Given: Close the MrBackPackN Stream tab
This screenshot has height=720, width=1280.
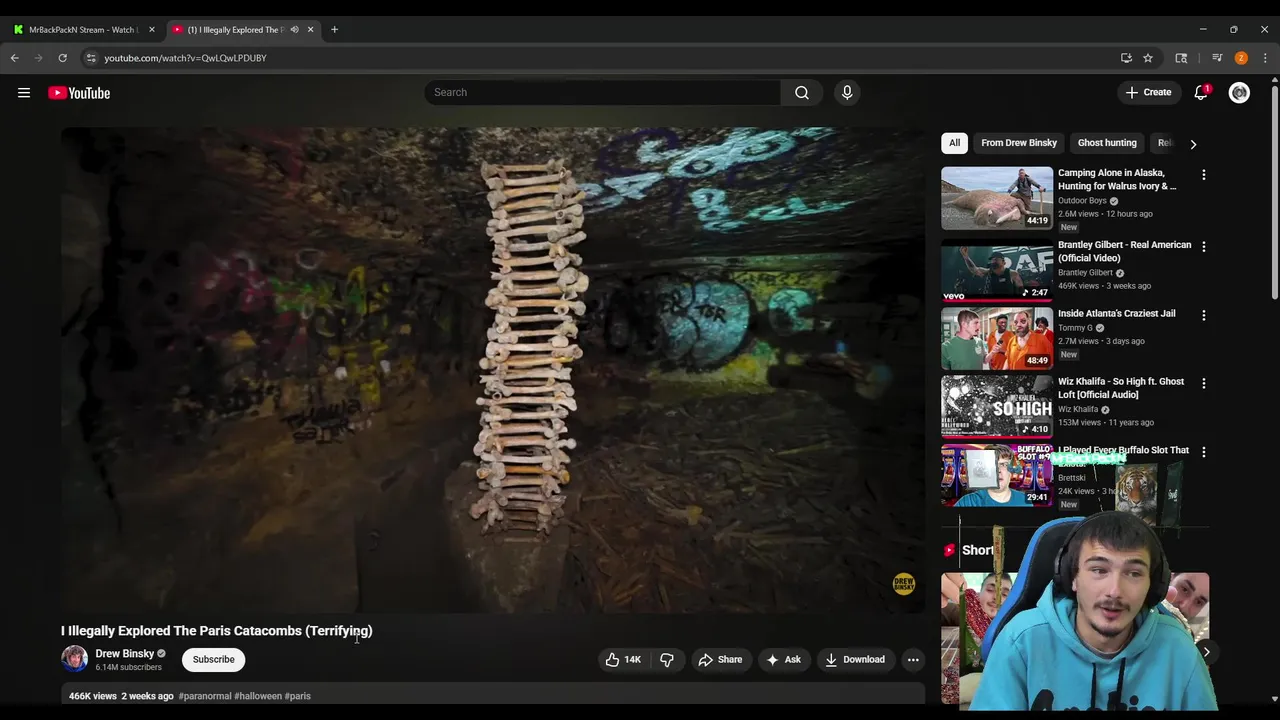Looking at the screenshot, I should pyautogui.click(x=152, y=30).
